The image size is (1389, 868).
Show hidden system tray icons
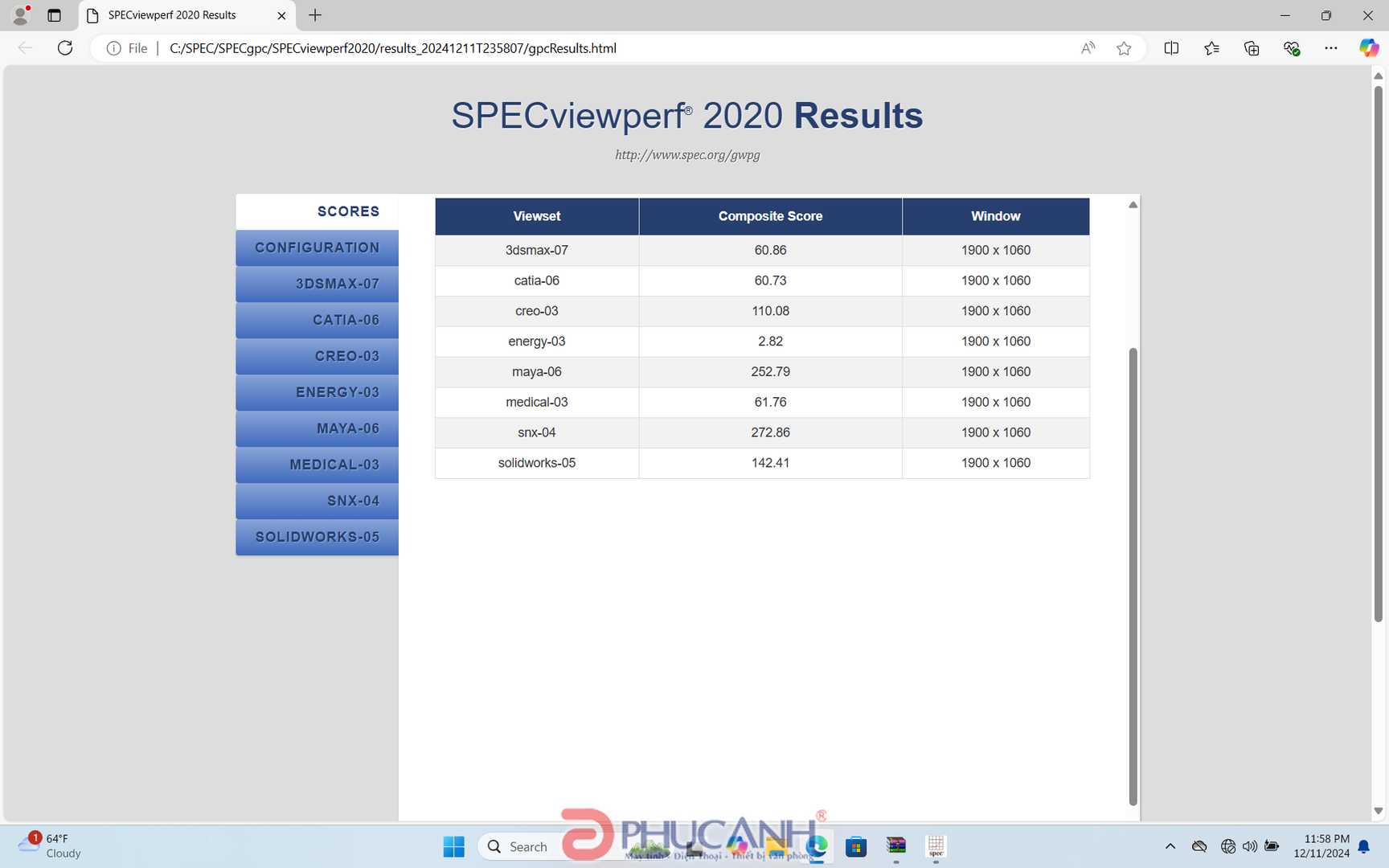click(1170, 846)
